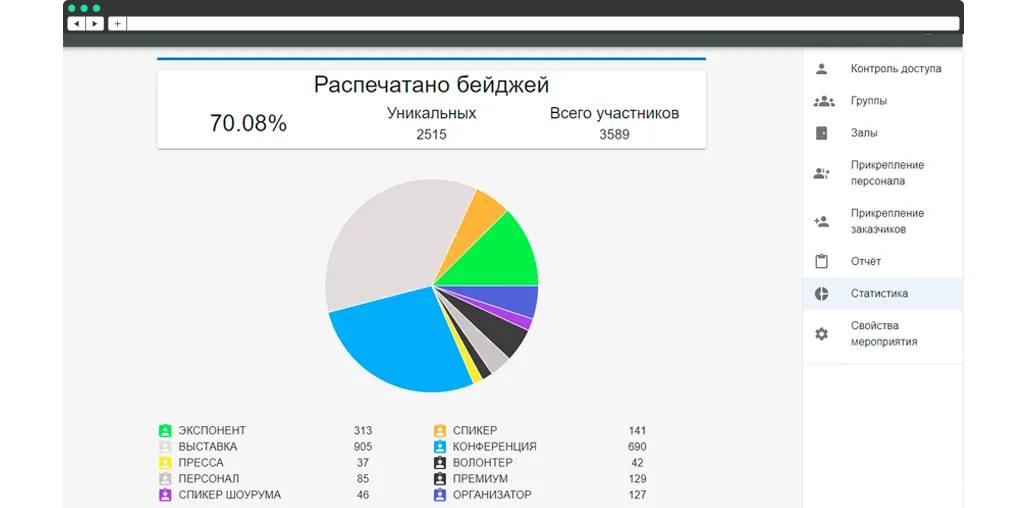This screenshot has width=1027, height=508.
Task: Click the people icon next to Группы
Action: 823,101
